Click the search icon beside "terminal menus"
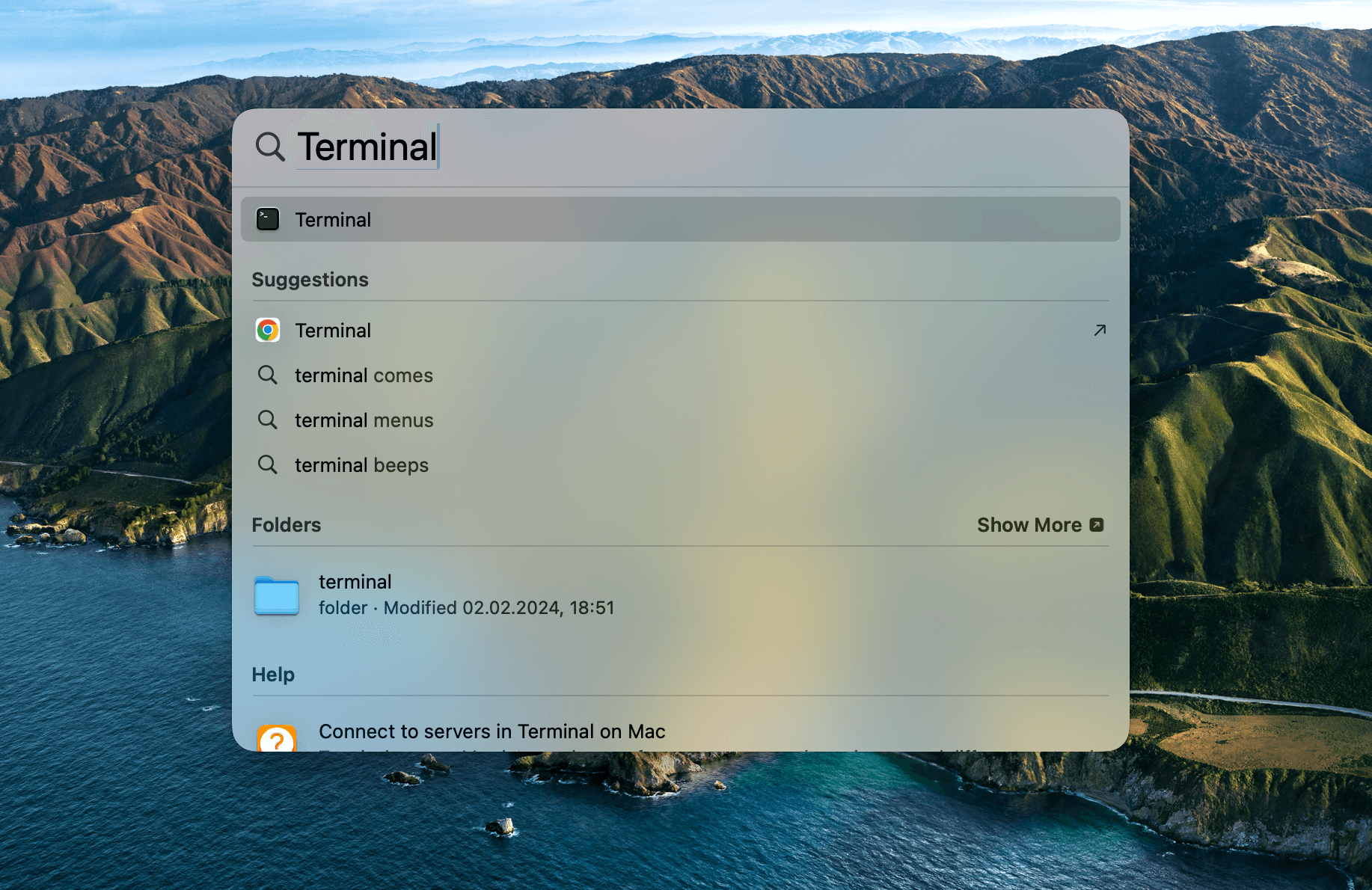 pos(268,420)
